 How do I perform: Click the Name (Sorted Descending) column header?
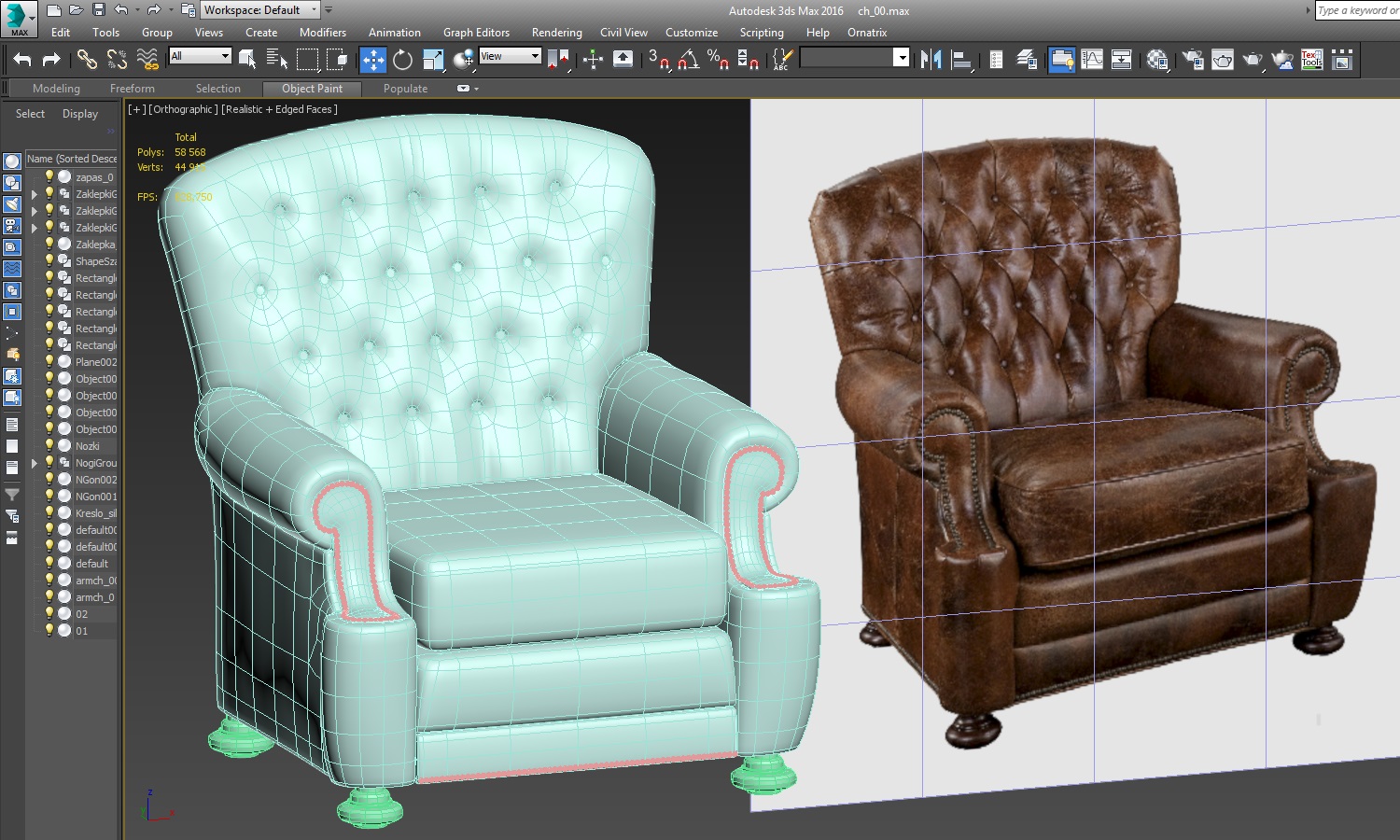pyautogui.click(x=72, y=159)
